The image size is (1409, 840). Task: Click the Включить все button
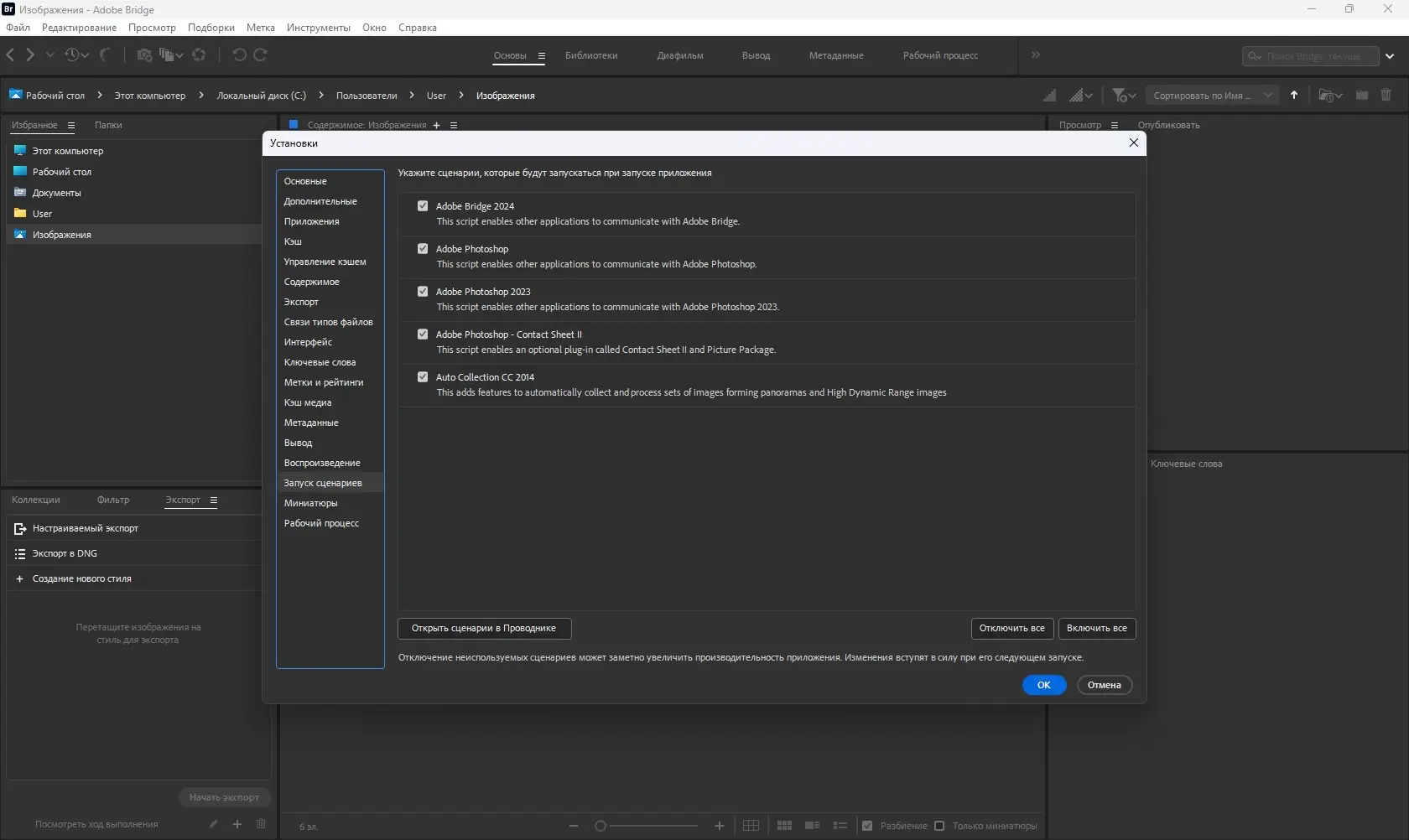(x=1097, y=629)
